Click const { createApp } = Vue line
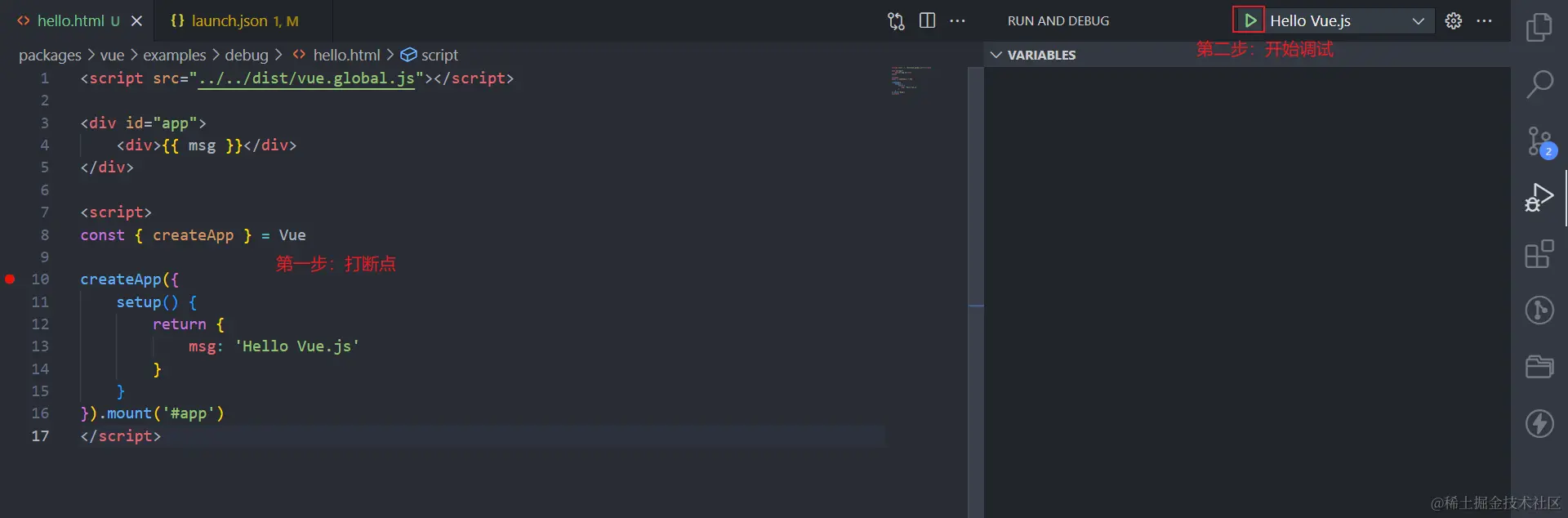 (193, 235)
